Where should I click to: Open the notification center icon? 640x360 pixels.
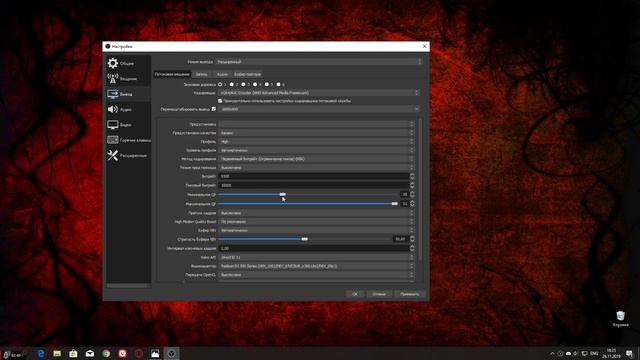pyautogui.click(x=630, y=353)
